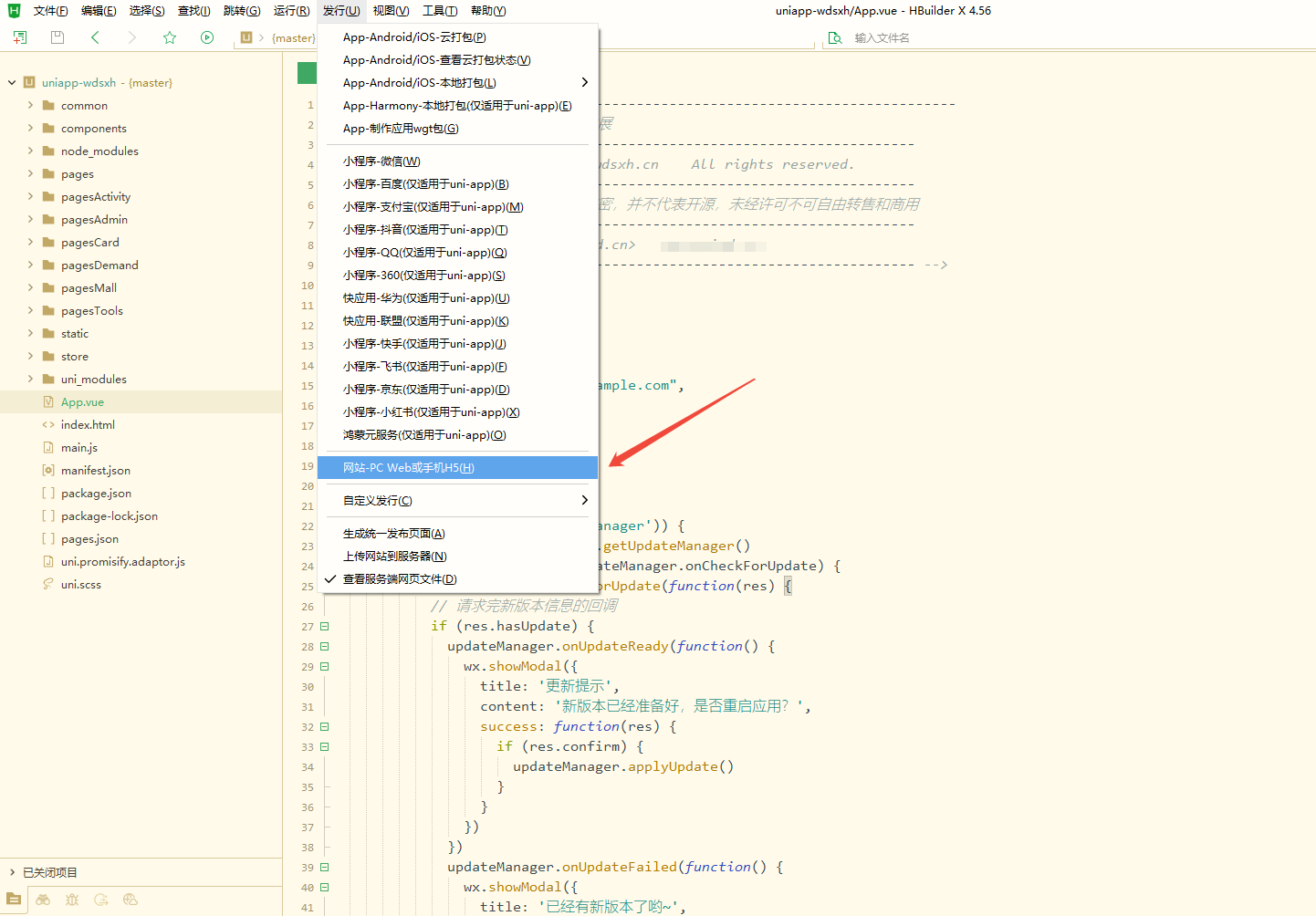Select the store folder row
Image resolution: width=1316 pixels, height=916 pixels.
(141, 356)
